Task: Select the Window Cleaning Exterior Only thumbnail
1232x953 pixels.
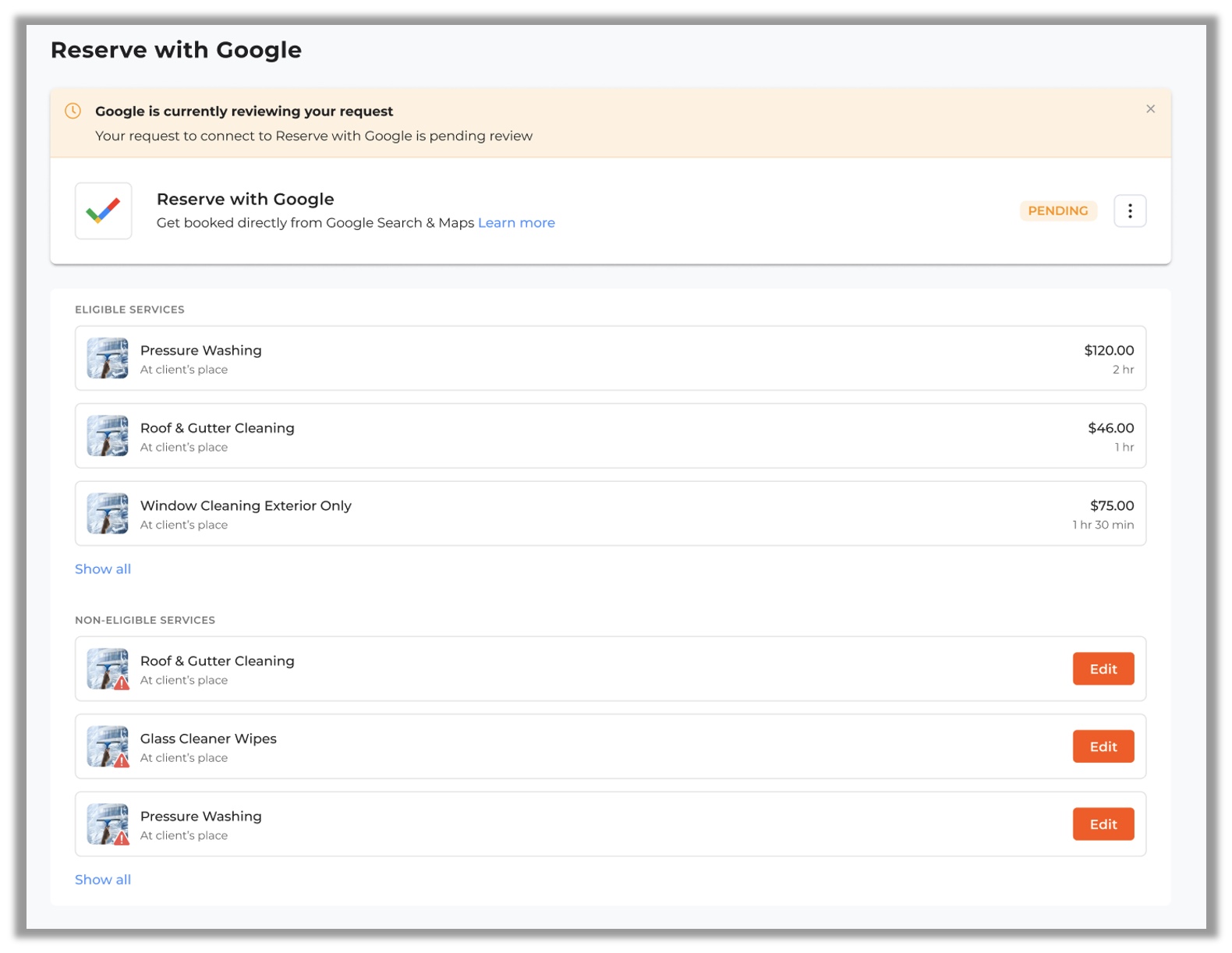Action: pyautogui.click(x=108, y=513)
